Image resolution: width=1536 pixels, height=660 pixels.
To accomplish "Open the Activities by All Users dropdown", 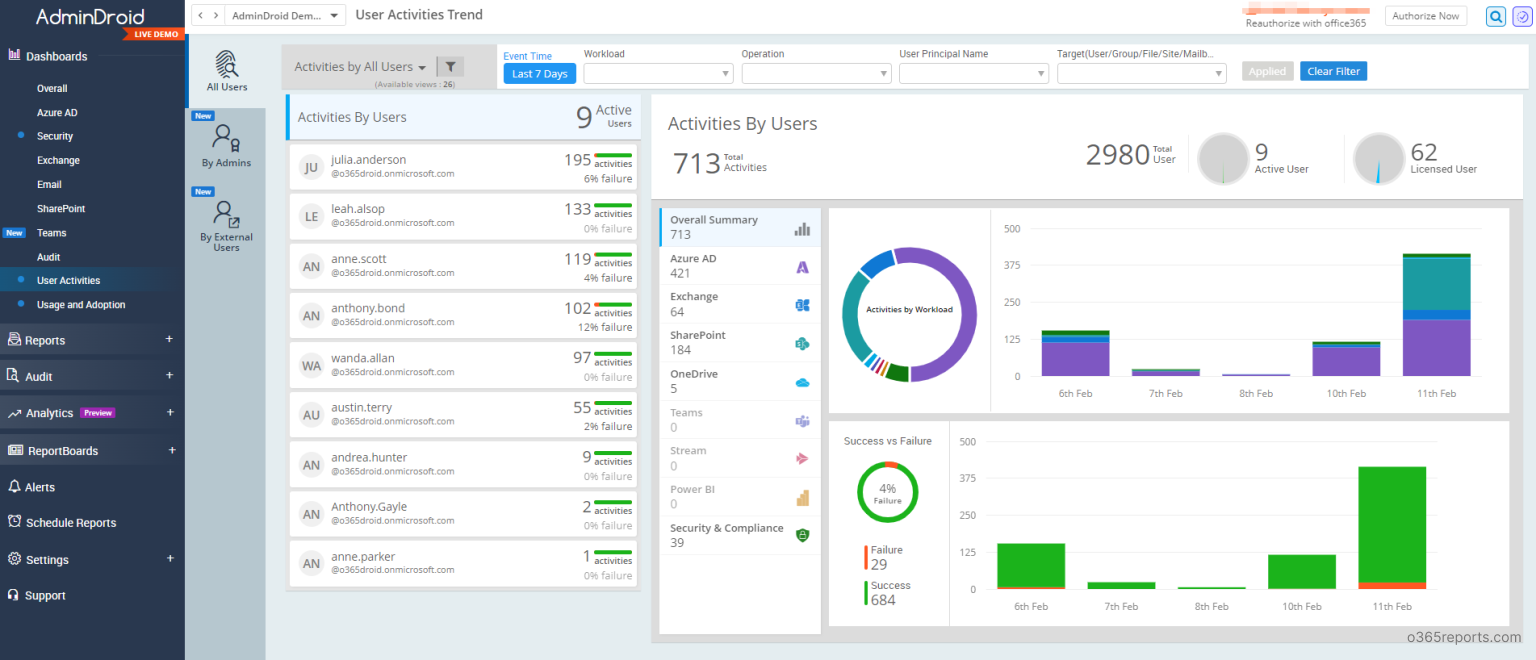I will click(360, 67).
